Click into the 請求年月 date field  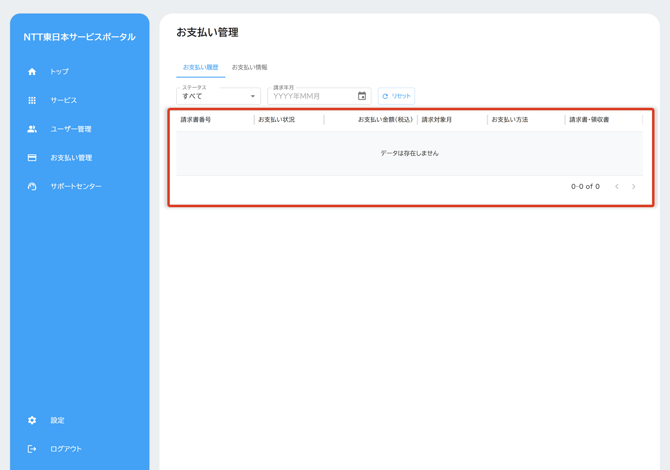(312, 97)
